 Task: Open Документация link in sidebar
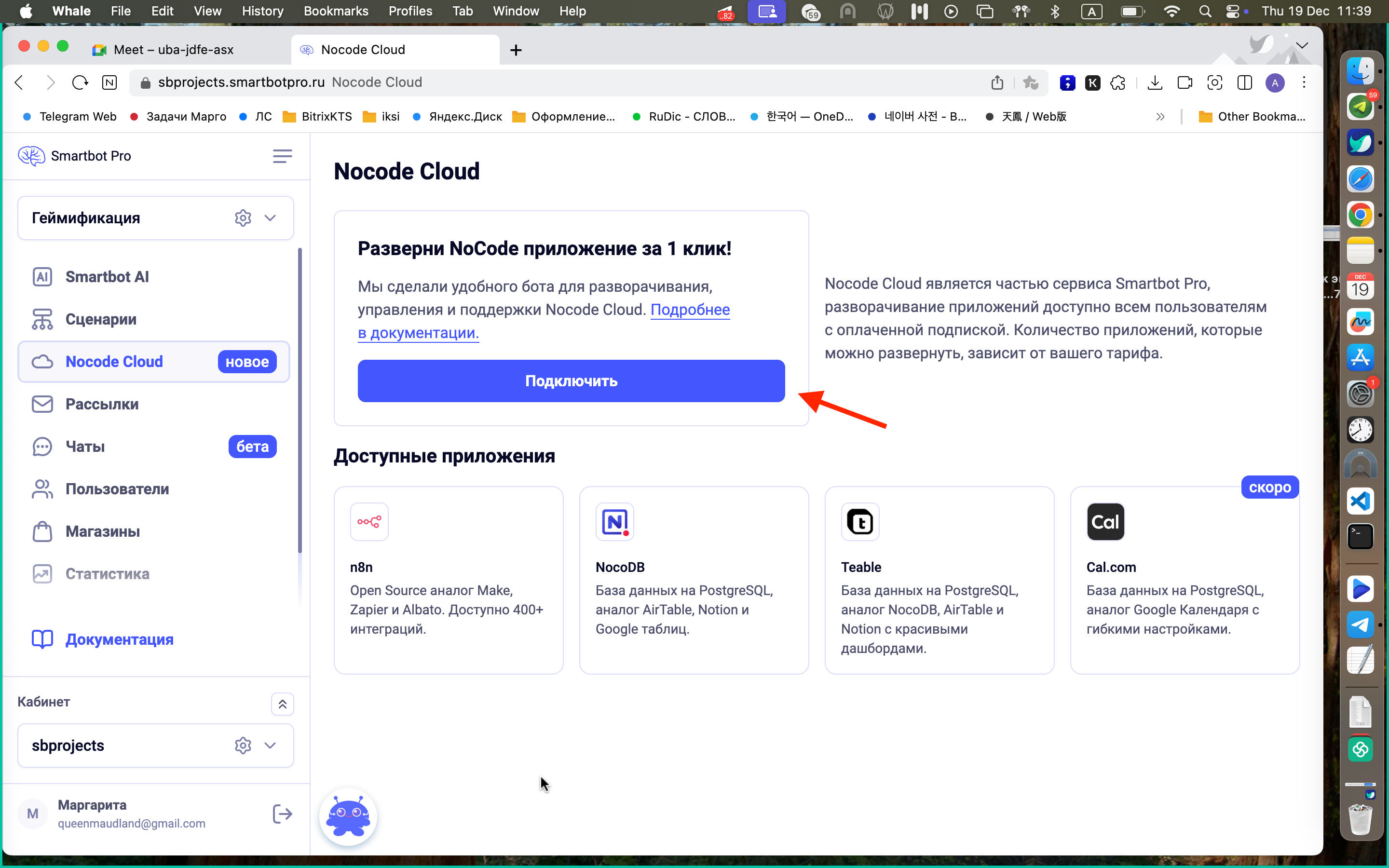click(x=102, y=639)
